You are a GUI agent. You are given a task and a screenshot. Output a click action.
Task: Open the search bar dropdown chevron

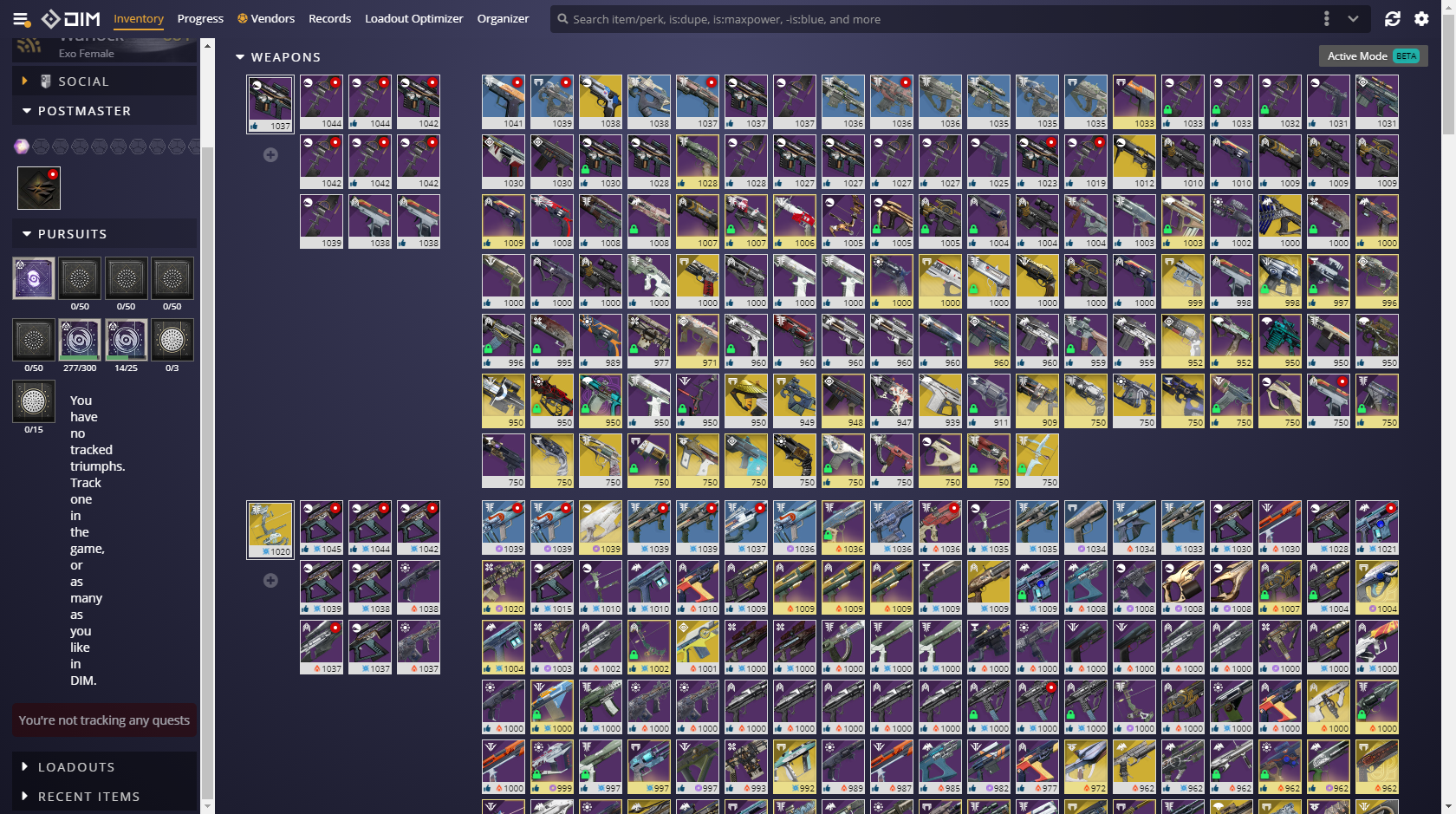(1353, 18)
